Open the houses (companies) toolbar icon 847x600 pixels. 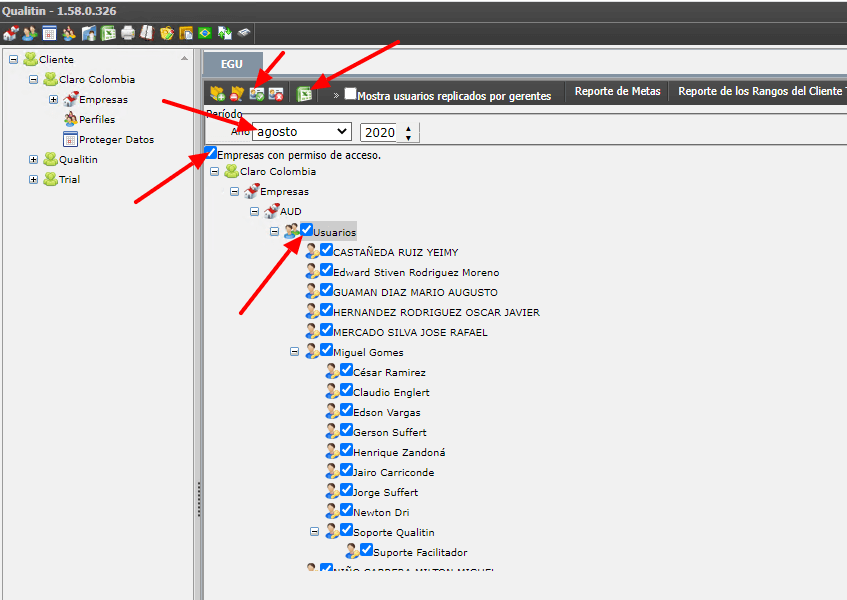coord(10,33)
